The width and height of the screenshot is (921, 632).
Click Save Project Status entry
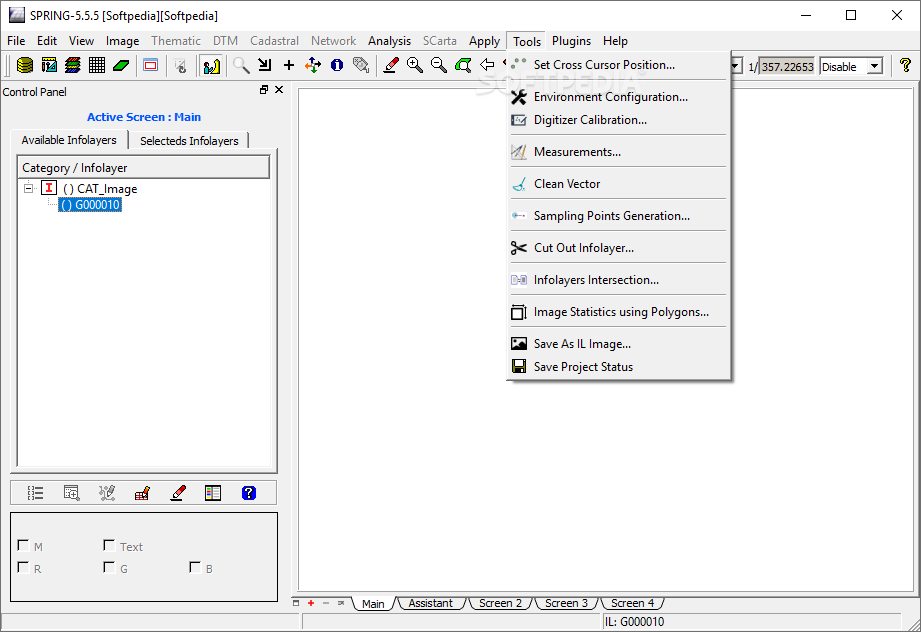point(619,367)
